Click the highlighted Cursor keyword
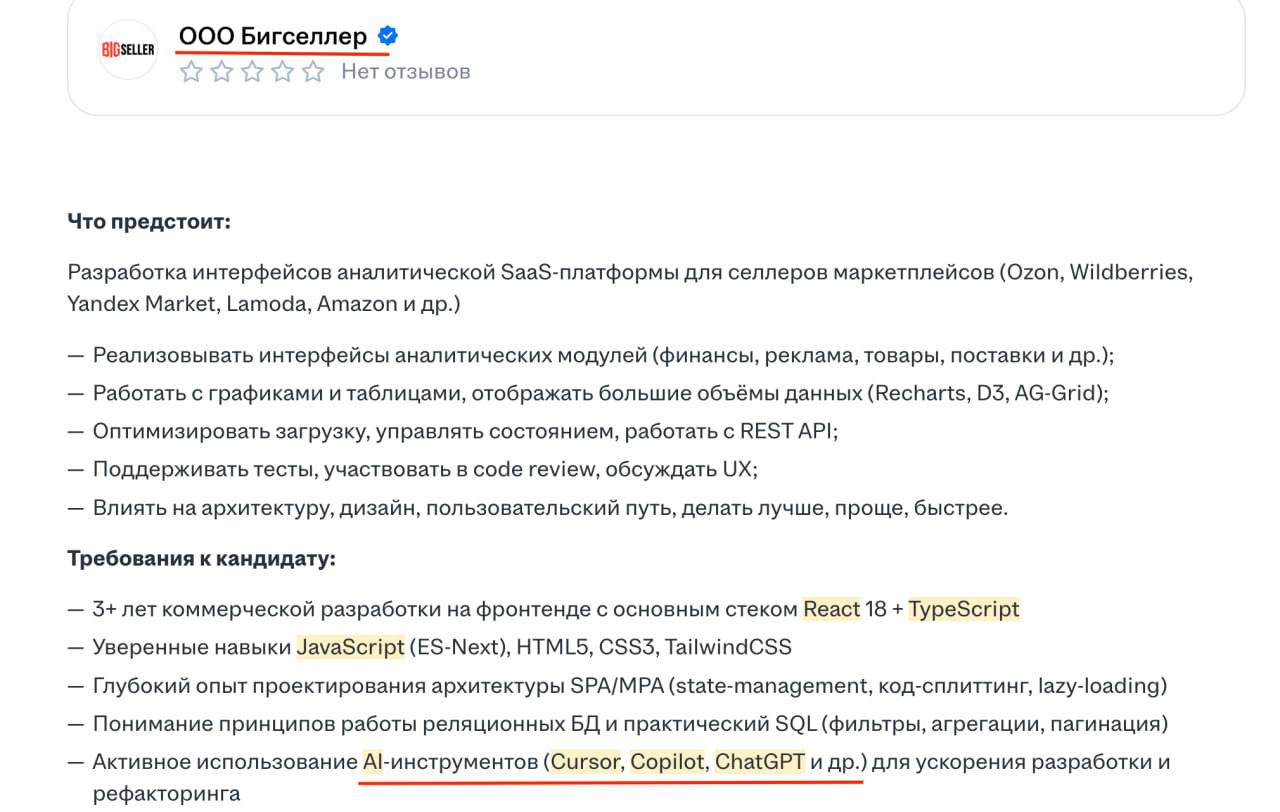 pos(586,762)
